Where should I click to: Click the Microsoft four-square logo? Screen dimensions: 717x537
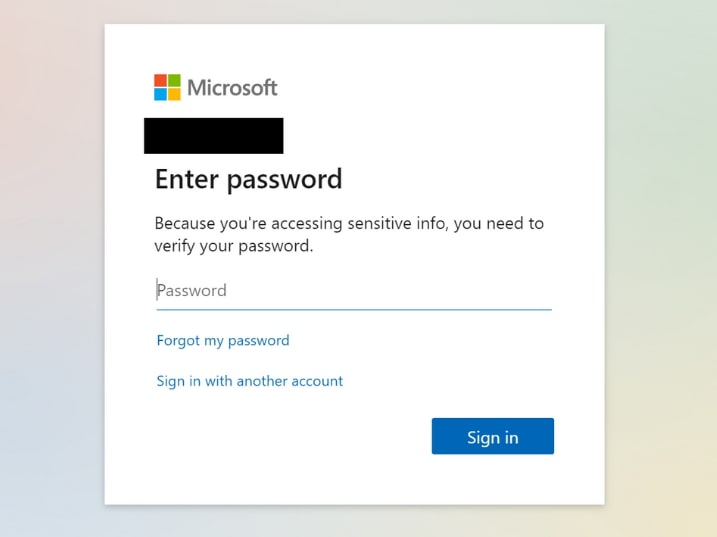(x=167, y=87)
